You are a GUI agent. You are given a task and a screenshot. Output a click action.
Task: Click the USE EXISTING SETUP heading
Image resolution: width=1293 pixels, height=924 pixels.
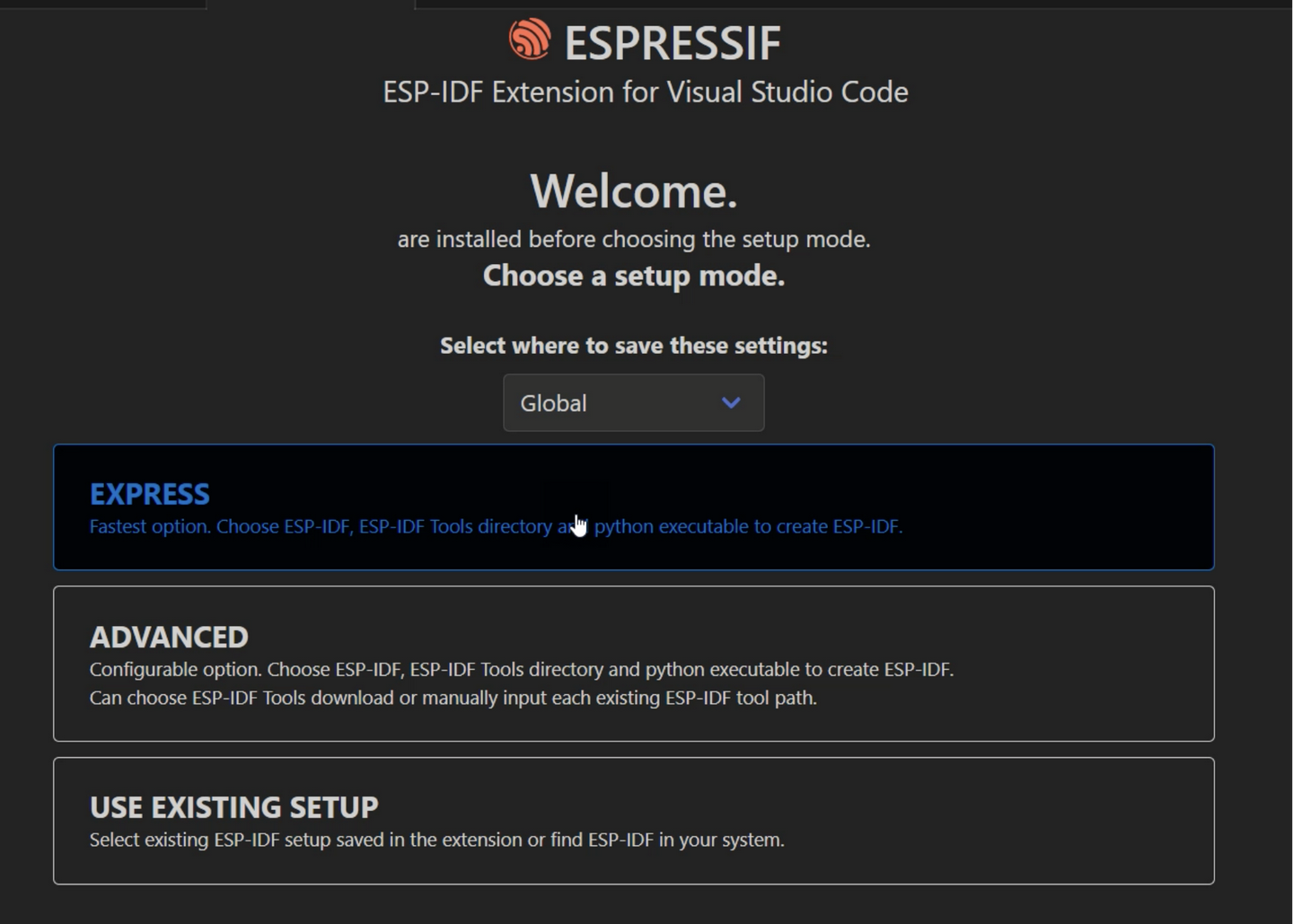click(233, 806)
